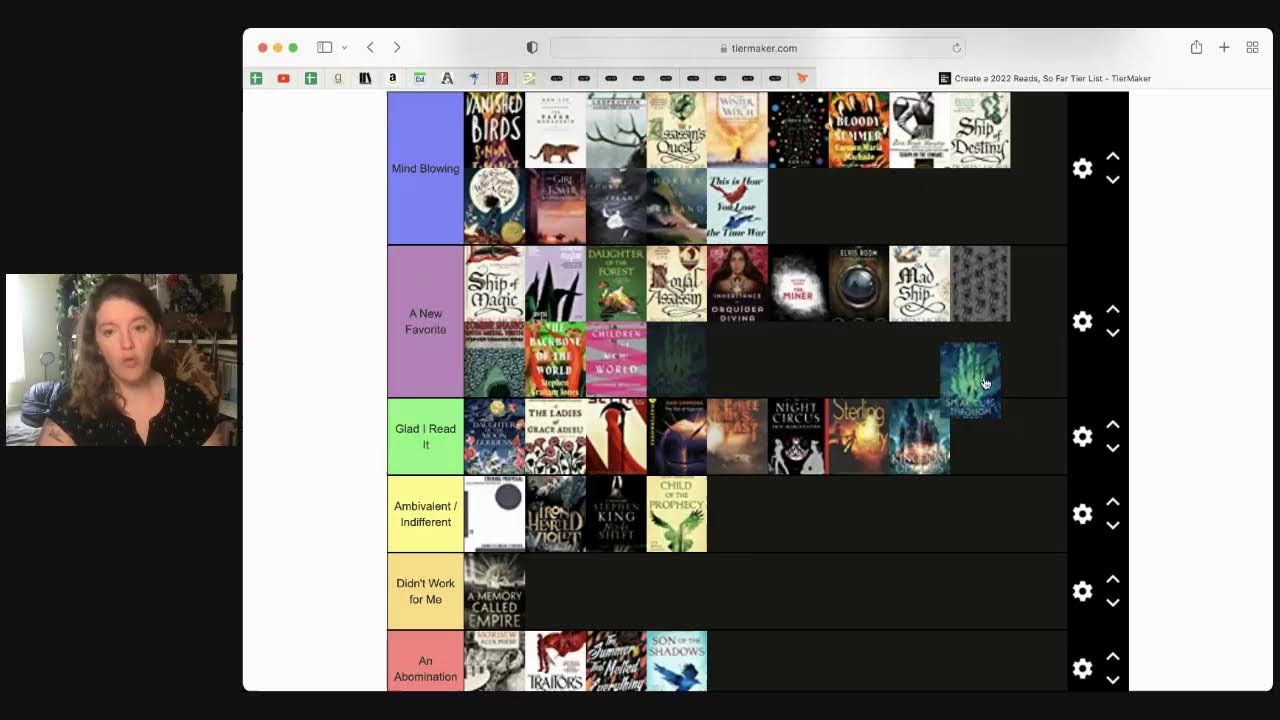Select Stephen King Night Shift cover
Screen dimensions: 1280x720
click(x=615, y=514)
